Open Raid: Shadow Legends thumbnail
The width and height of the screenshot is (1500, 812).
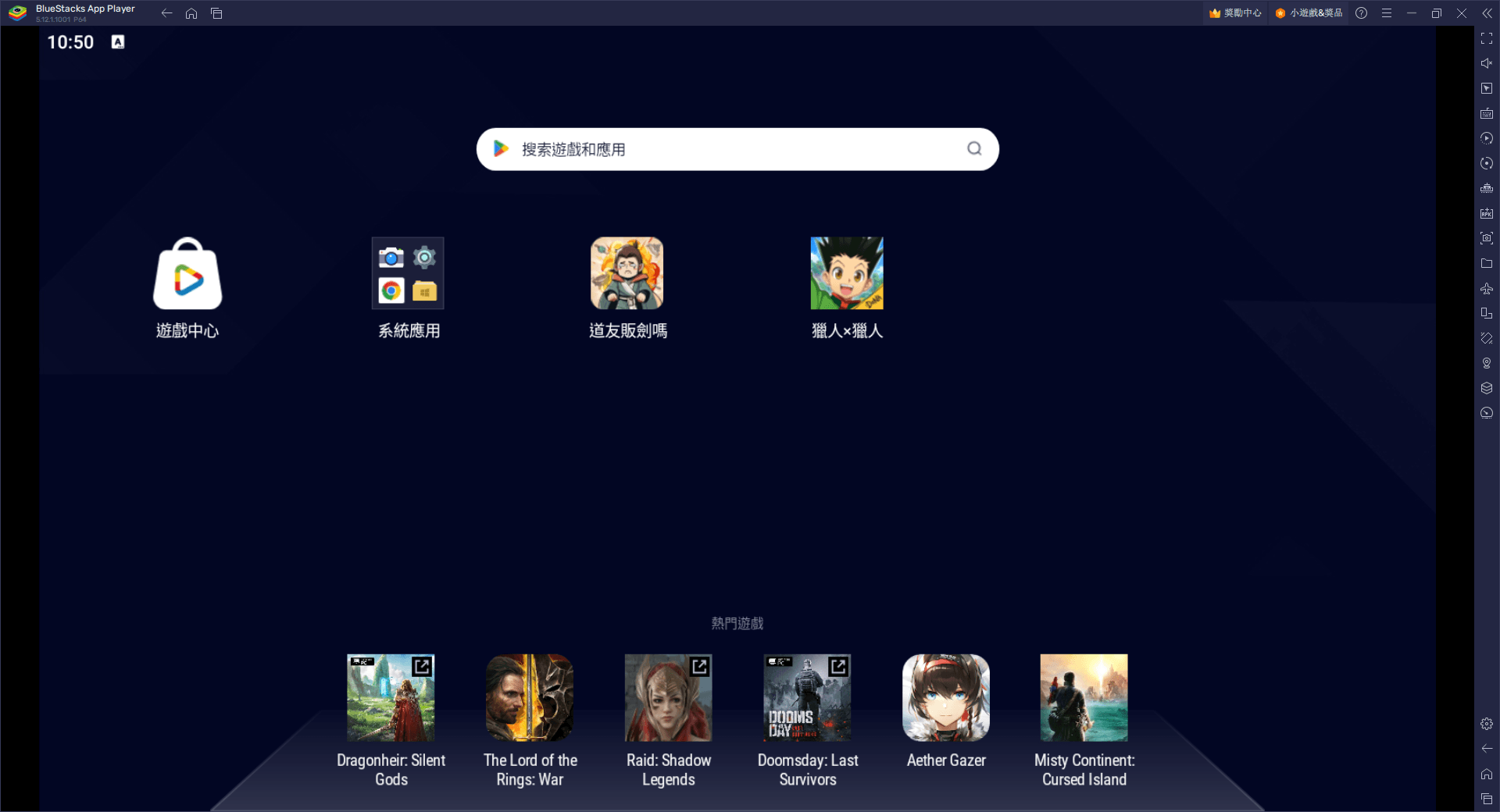669,698
